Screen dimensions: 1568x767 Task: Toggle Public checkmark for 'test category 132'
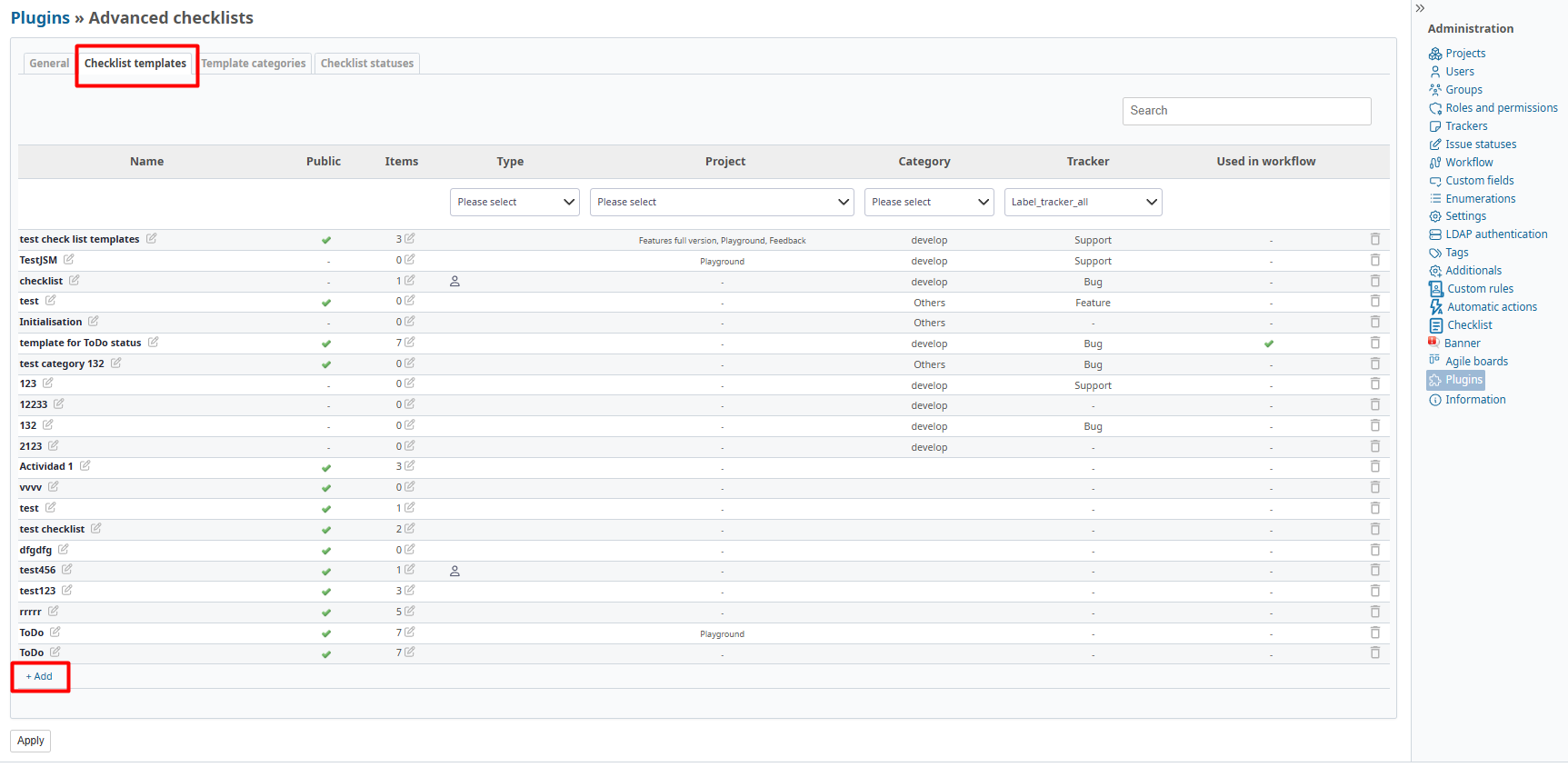pos(326,364)
